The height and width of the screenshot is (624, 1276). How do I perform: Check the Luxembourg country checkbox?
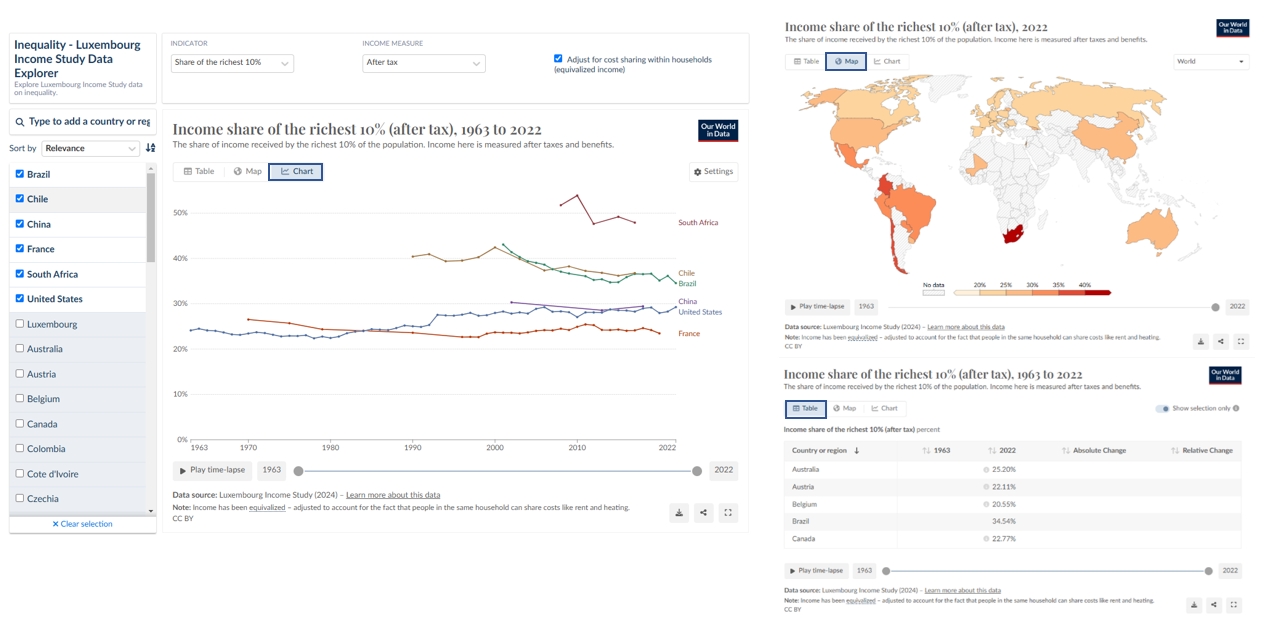pos(20,324)
